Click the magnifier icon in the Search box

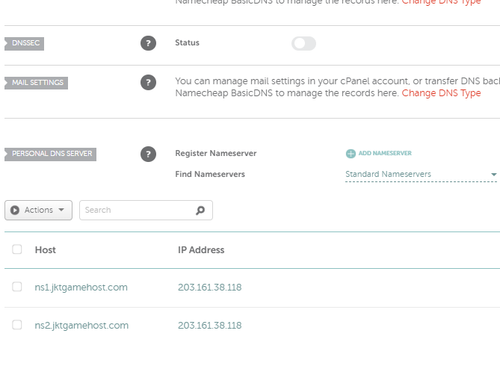[200, 210]
